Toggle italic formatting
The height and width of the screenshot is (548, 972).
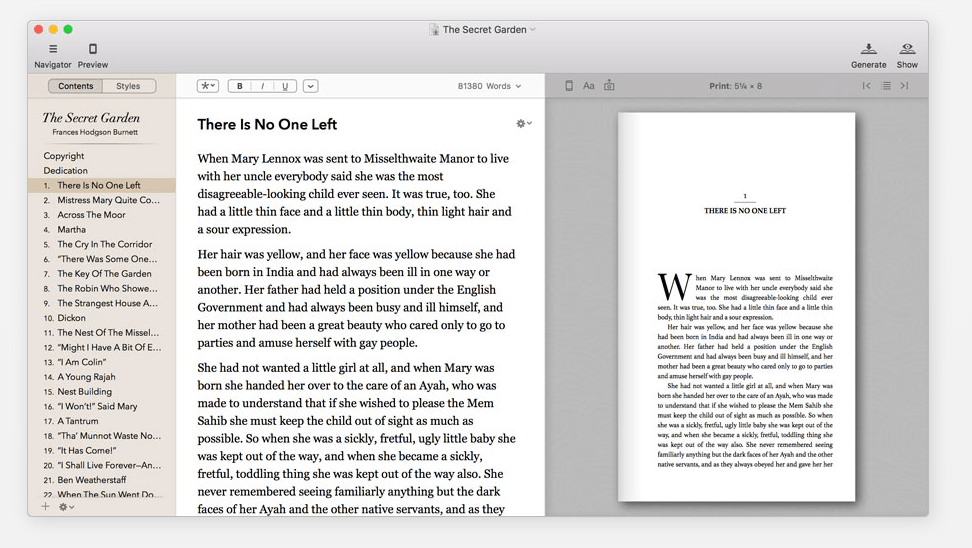262,86
